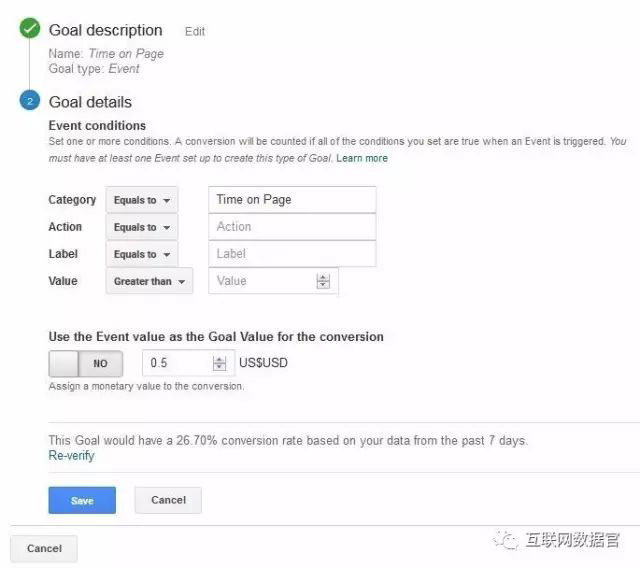
Task: Click into the Label text field
Action: pos(292,254)
